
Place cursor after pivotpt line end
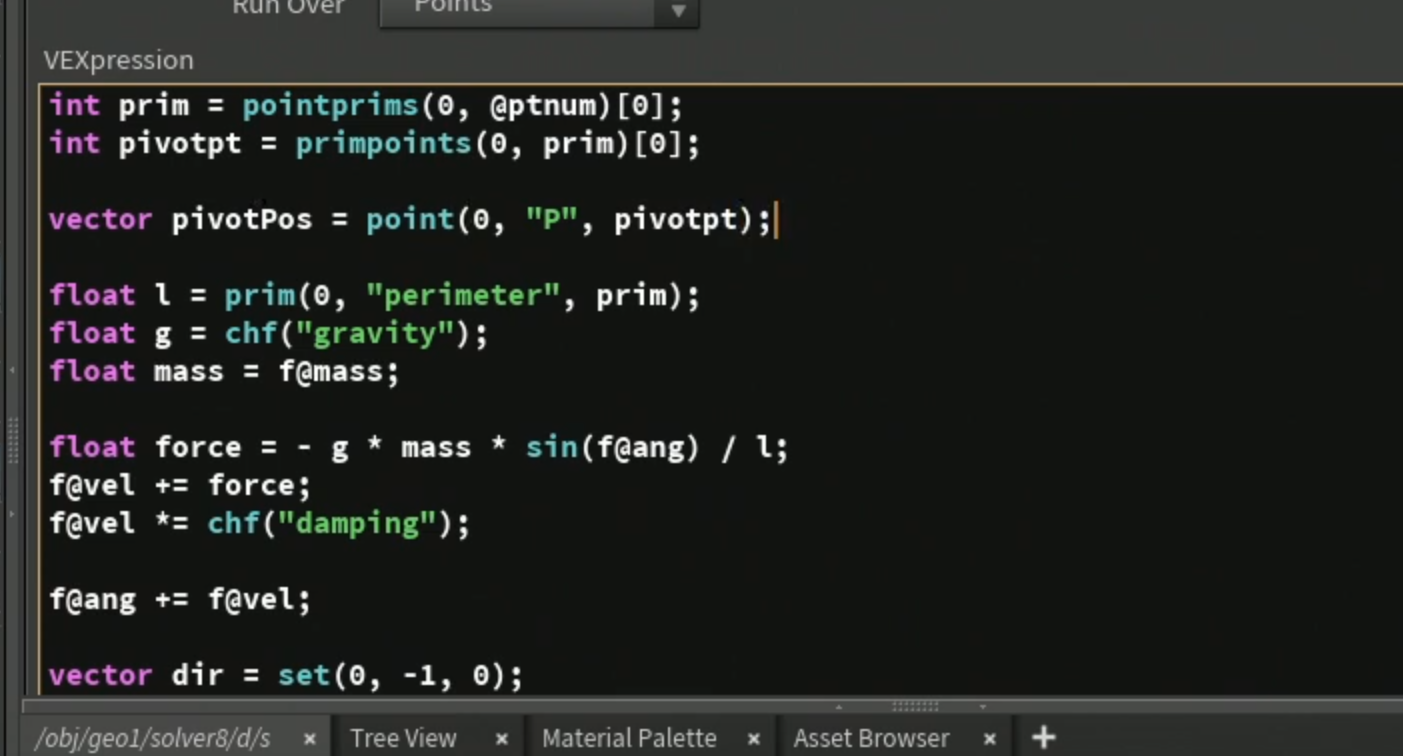pos(702,143)
